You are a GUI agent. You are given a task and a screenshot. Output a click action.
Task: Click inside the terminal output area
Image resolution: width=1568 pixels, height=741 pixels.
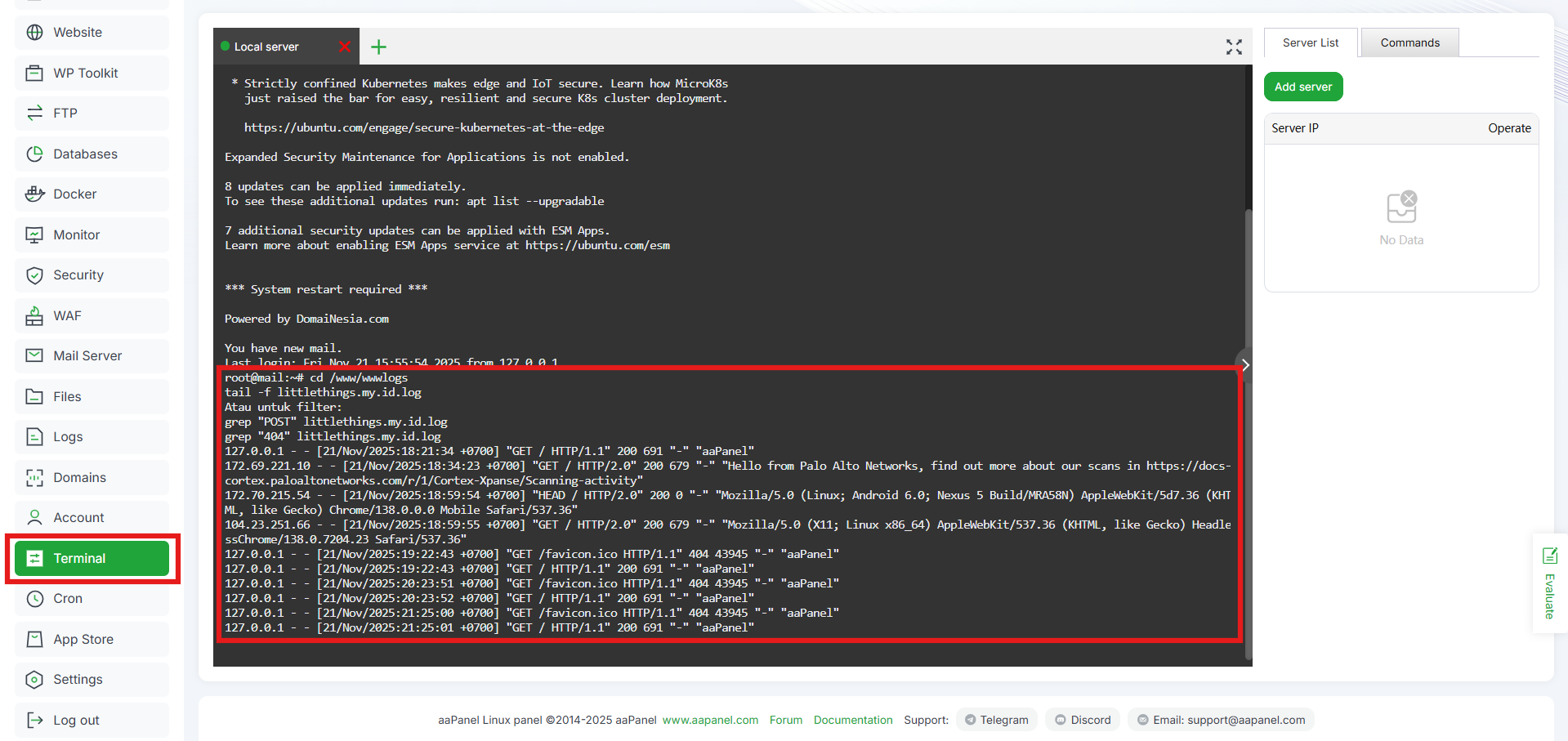(x=729, y=365)
